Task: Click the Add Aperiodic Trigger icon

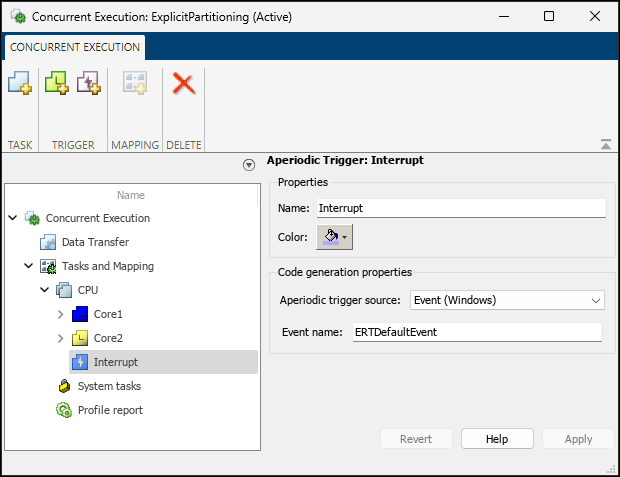Action: (x=89, y=84)
